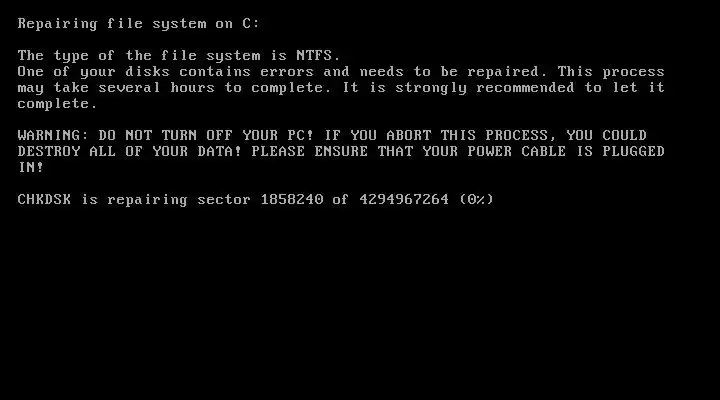720x400 pixels.
Task: Click the current sector number 1858240
Action: click(x=292, y=199)
